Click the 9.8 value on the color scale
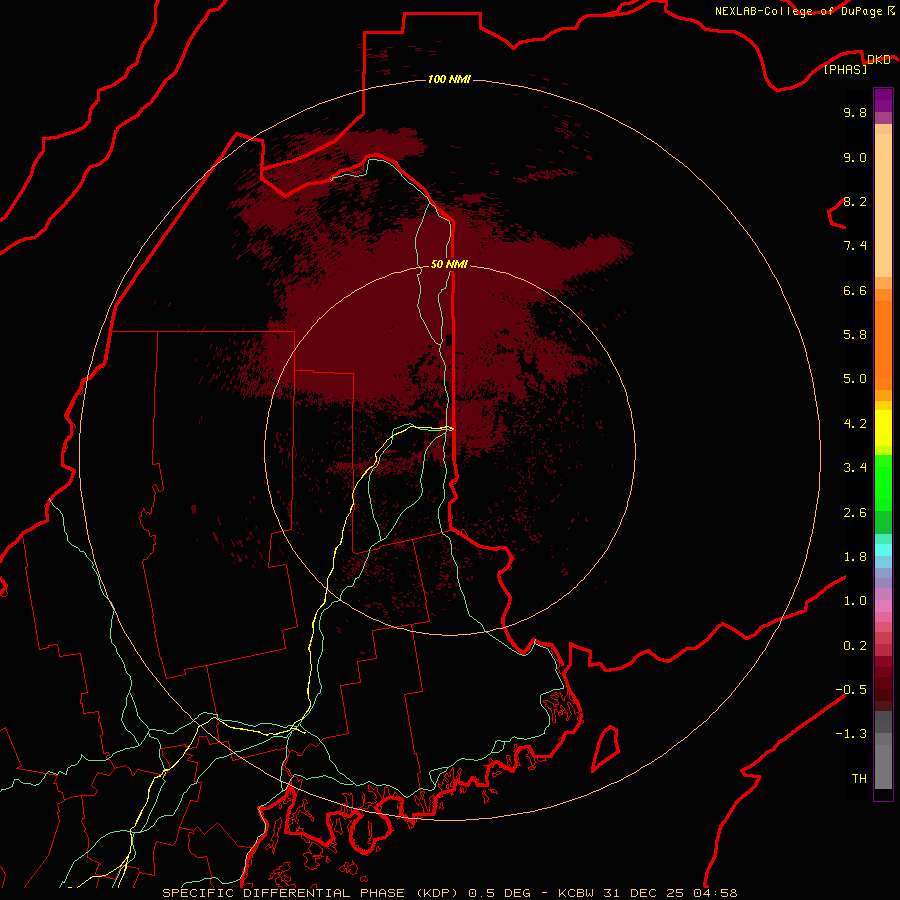The width and height of the screenshot is (900, 900). (855, 112)
